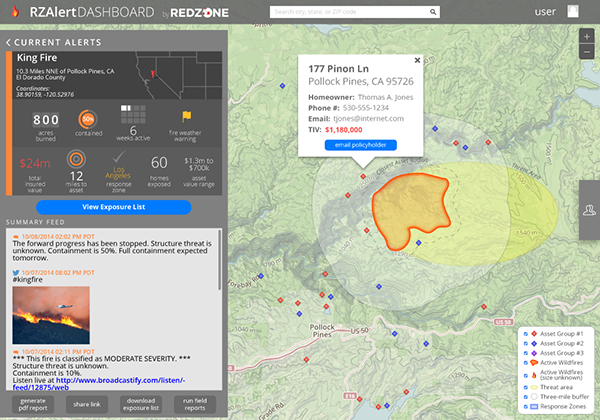
Task: Open the right-side map tool panel icon
Action: tap(588, 210)
